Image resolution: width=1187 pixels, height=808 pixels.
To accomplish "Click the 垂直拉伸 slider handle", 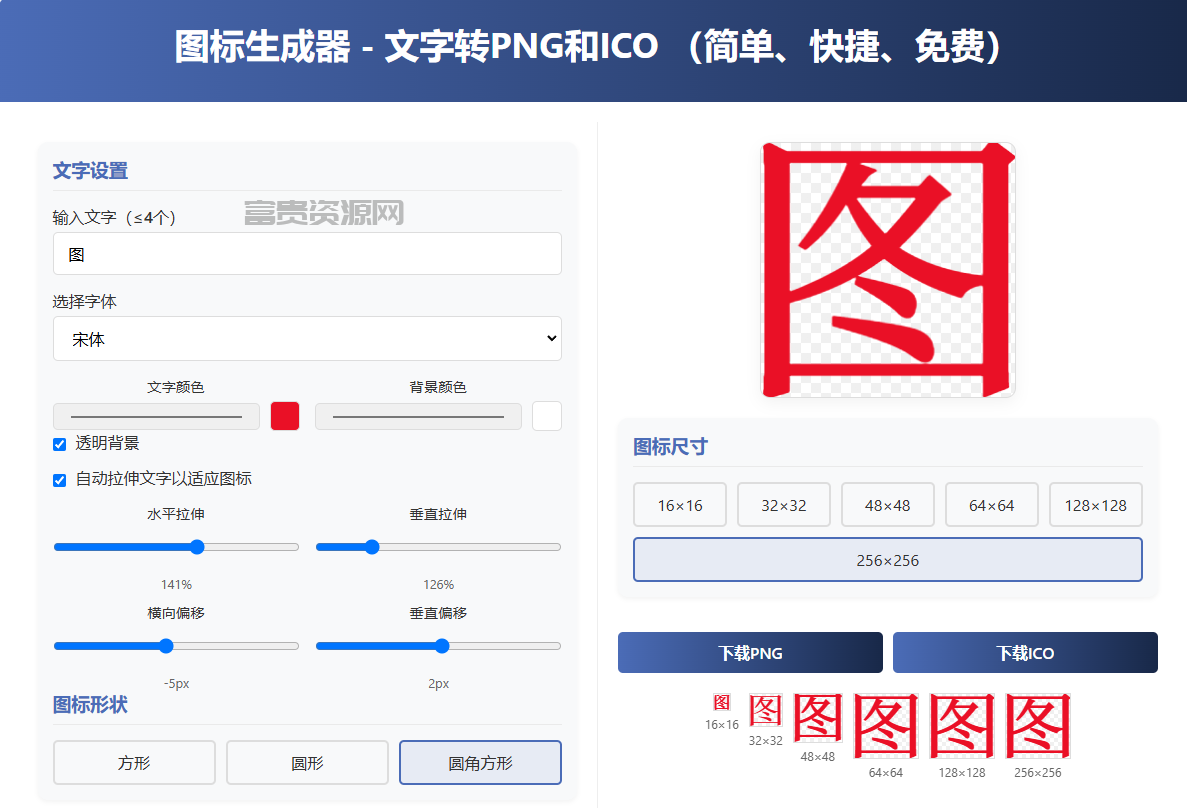I will tap(372, 547).
